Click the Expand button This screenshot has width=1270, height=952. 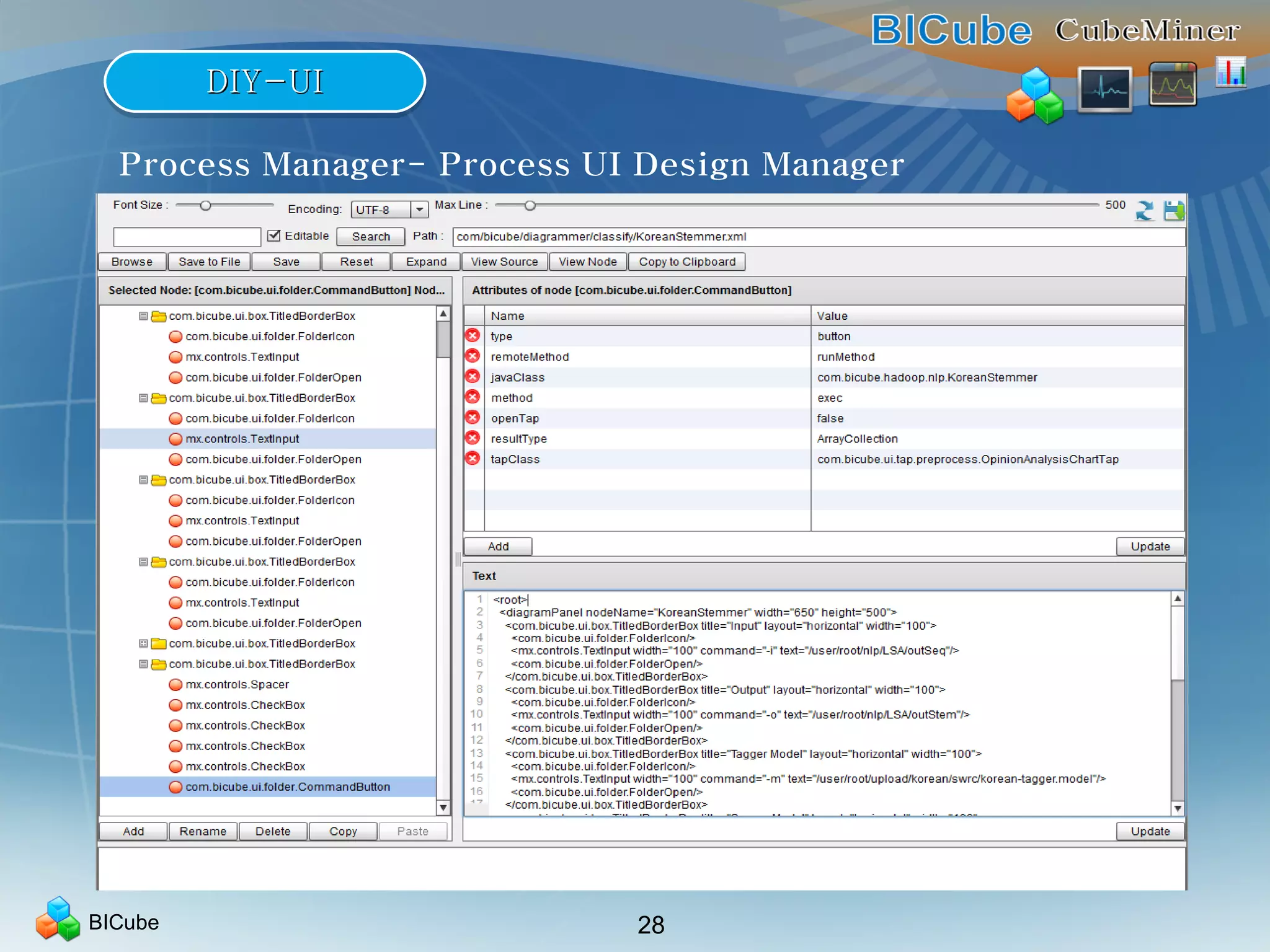click(427, 262)
